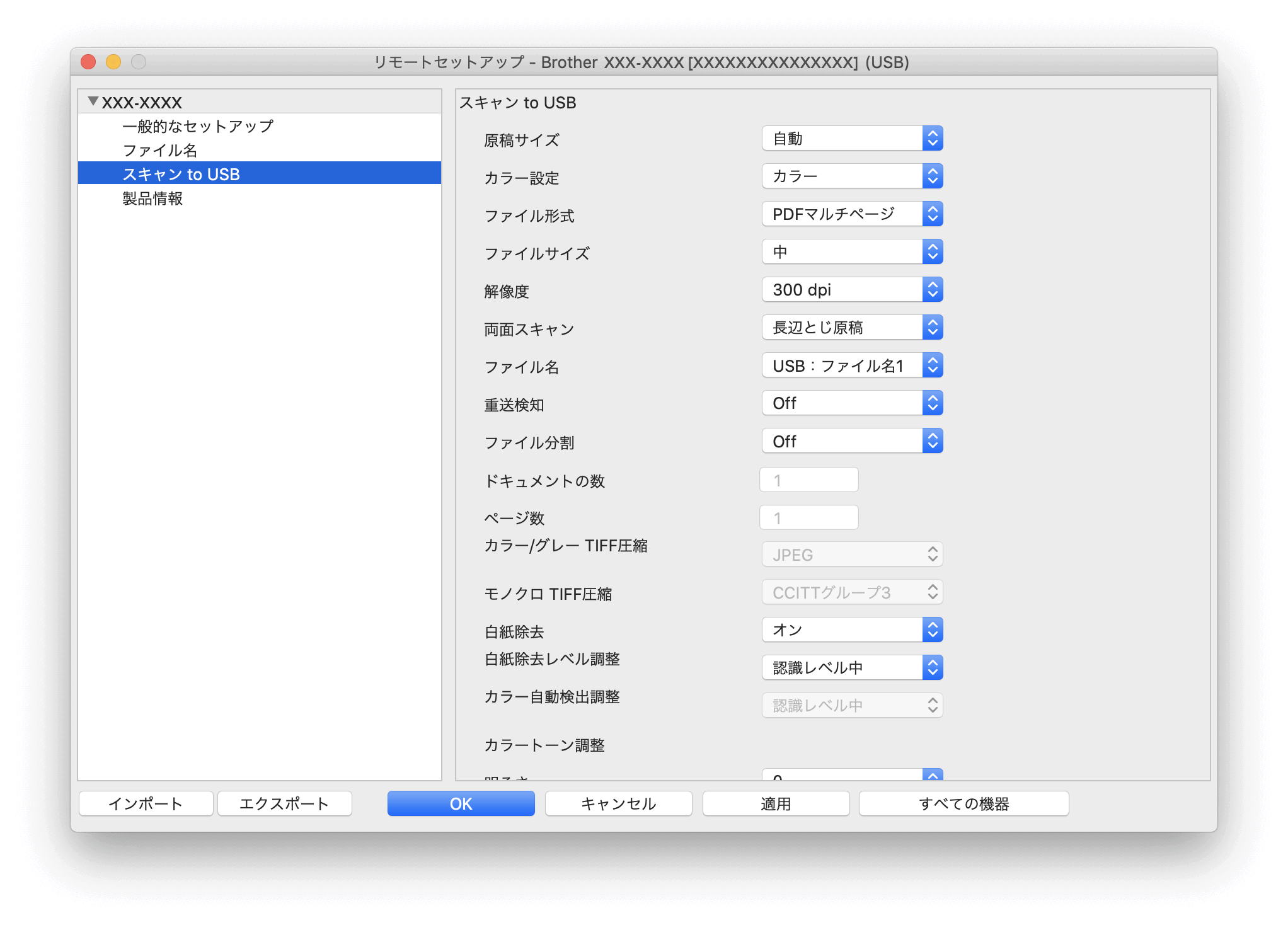The width and height of the screenshot is (1288, 925).
Task: Open dropdown showing USB：ファイル名1
Action: click(x=852, y=365)
